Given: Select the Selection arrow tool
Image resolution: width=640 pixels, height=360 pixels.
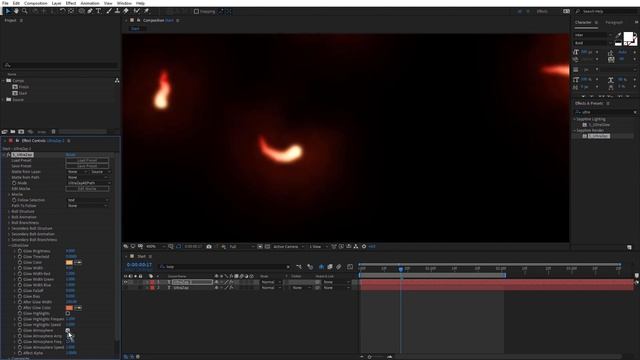Looking at the screenshot, I should [x=8, y=11].
